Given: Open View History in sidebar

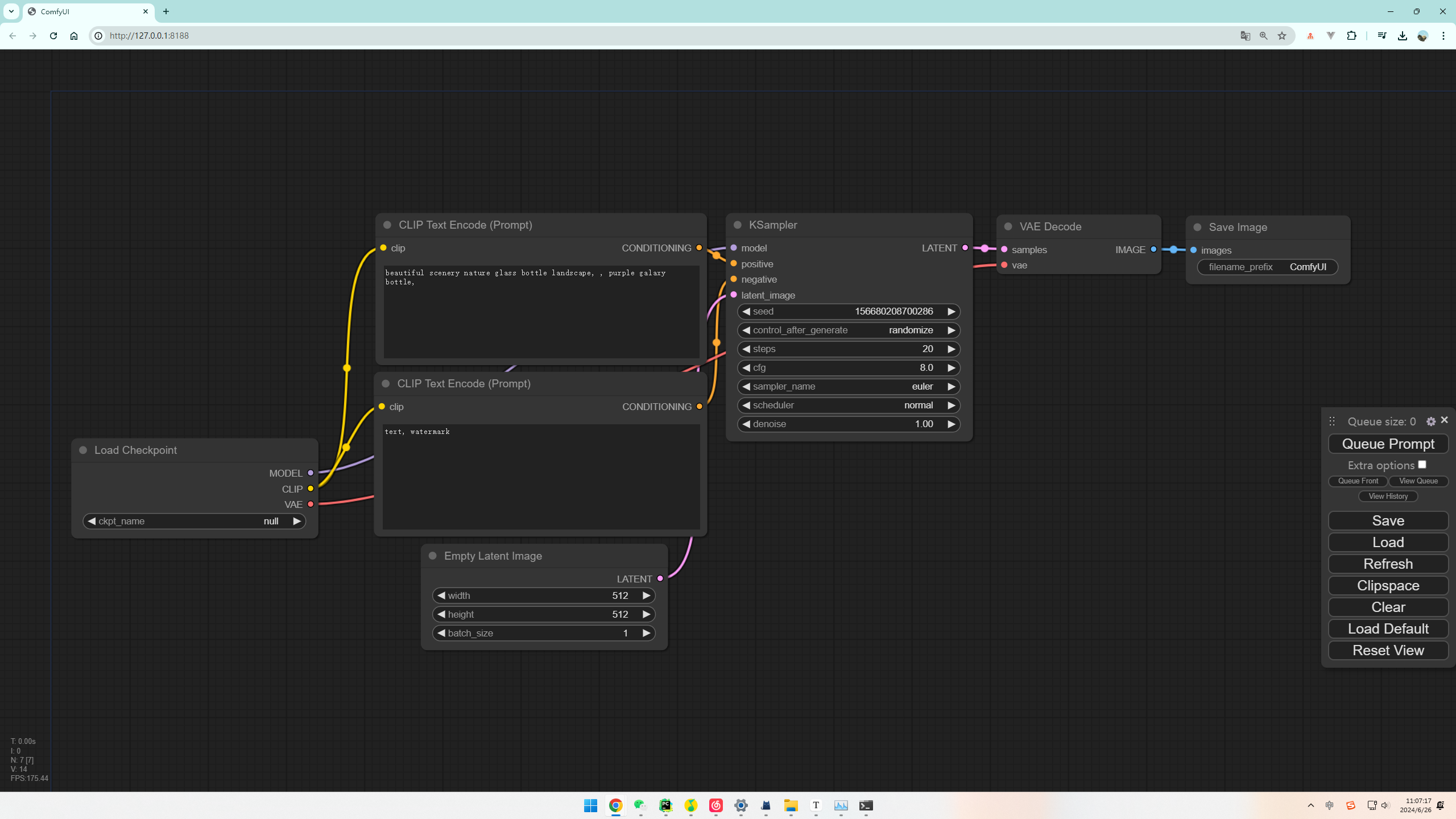Looking at the screenshot, I should click(1388, 496).
